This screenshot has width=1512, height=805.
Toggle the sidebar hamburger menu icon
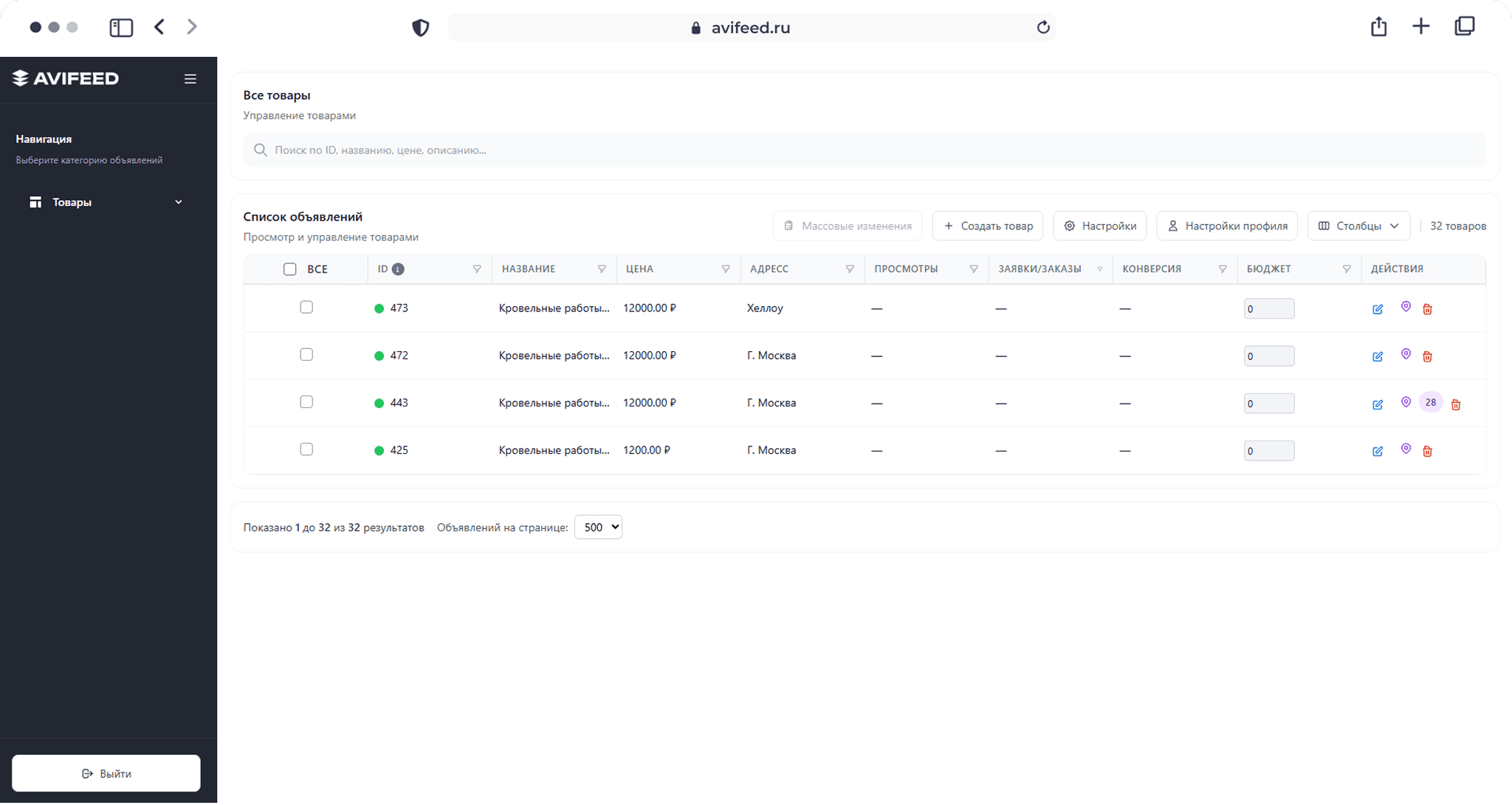click(190, 79)
